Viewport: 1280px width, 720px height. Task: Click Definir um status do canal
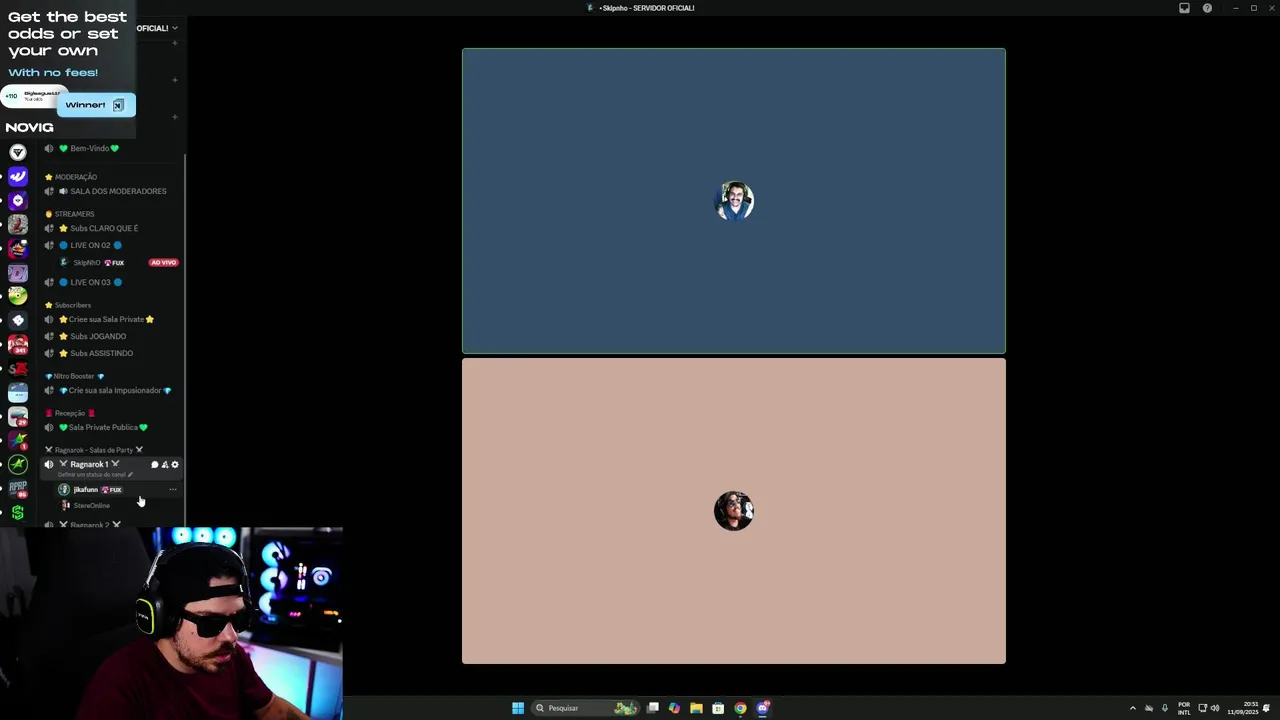[94, 475]
